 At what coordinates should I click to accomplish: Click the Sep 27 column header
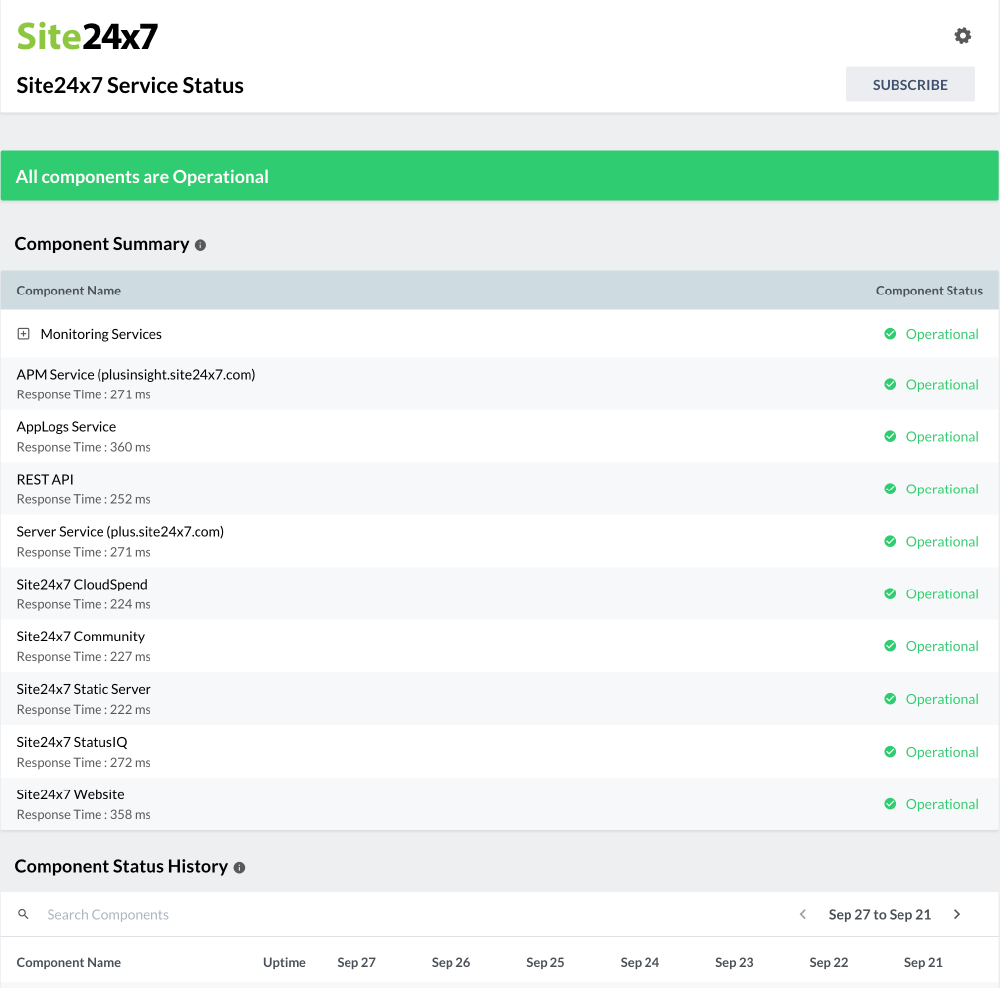(x=356, y=962)
